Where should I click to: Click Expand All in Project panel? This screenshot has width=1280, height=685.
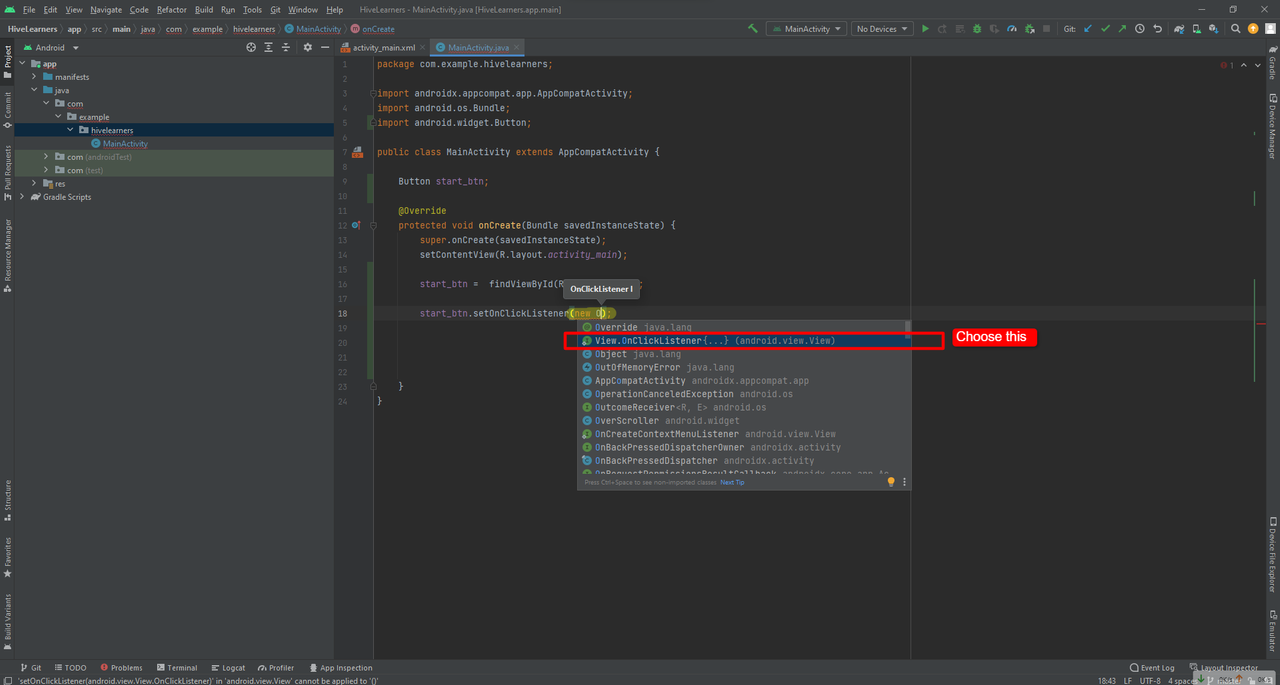click(269, 47)
